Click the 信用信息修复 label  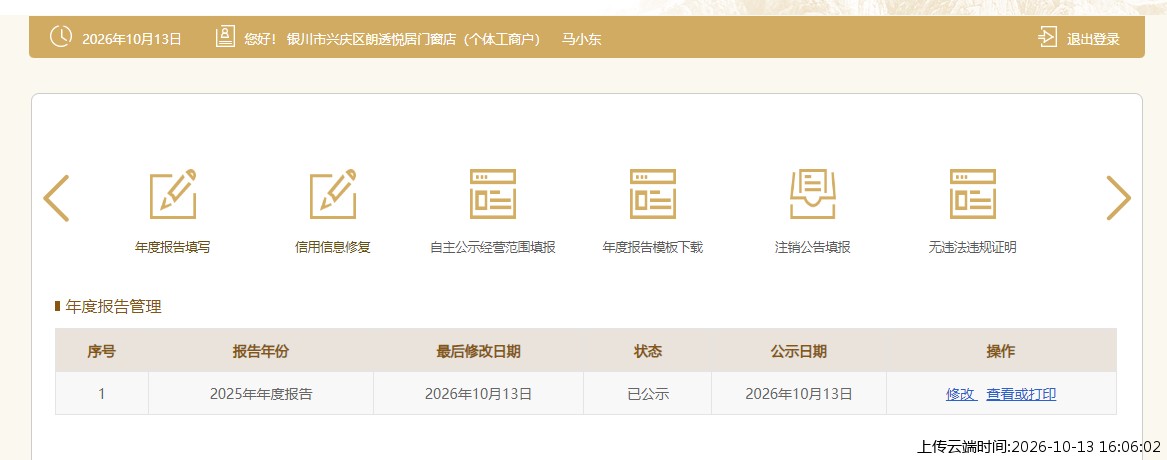pyautogui.click(x=333, y=247)
